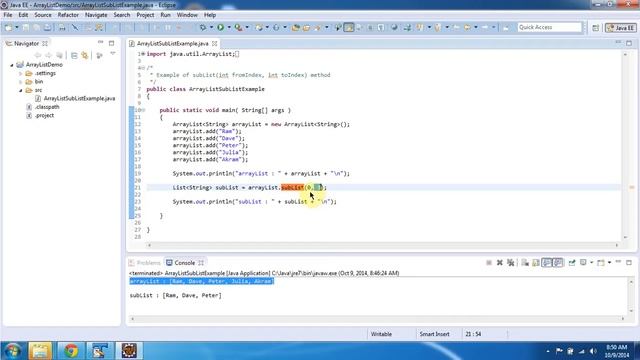Expand the bin folder

coord(20,82)
